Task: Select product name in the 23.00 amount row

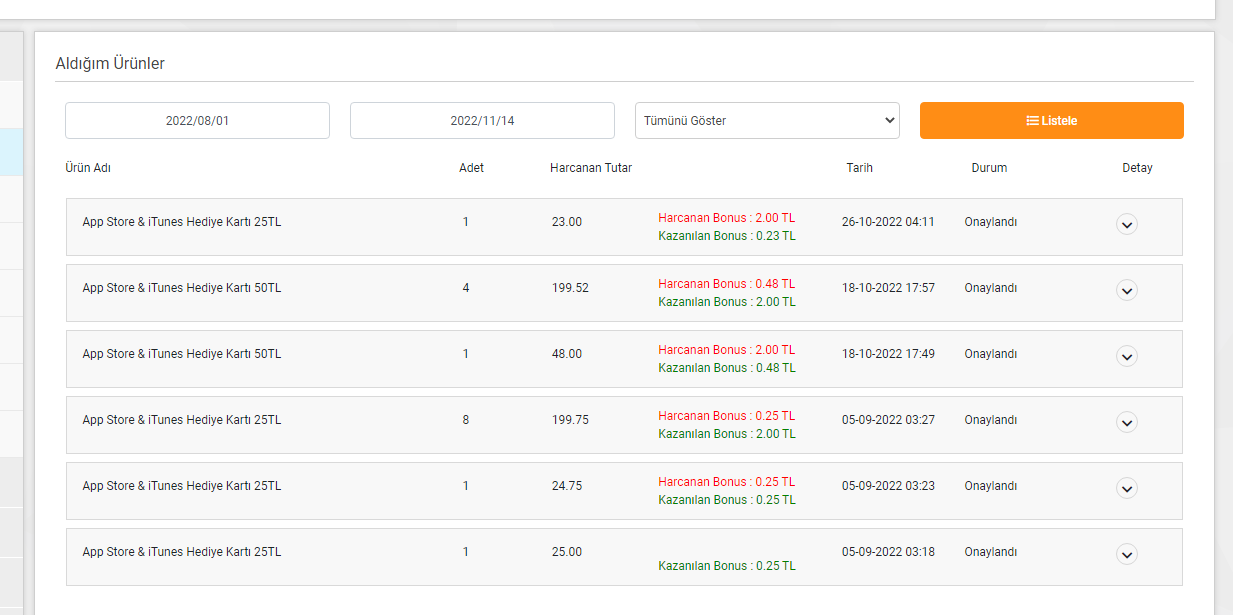Action: coord(182,222)
